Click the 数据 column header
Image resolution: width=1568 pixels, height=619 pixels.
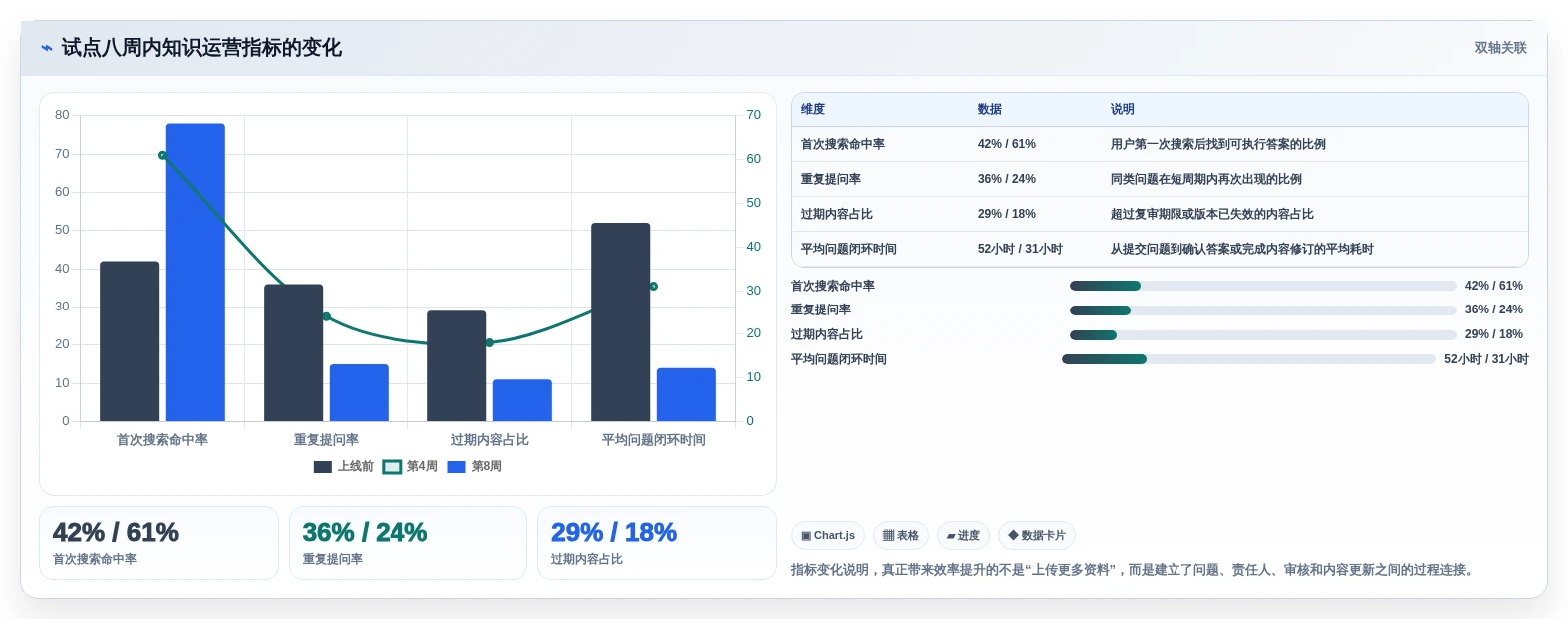[x=990, y=110]
